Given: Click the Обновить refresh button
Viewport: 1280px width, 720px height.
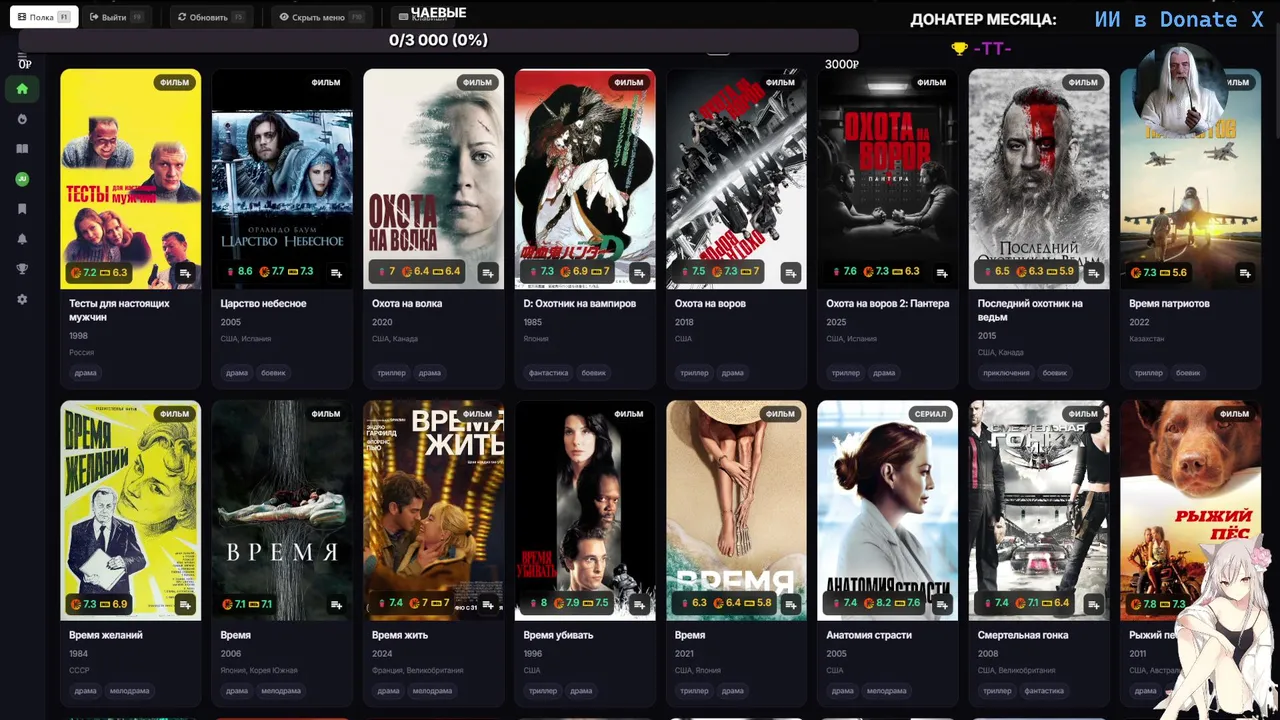Looking at the screenshot, I should point(210,17).
